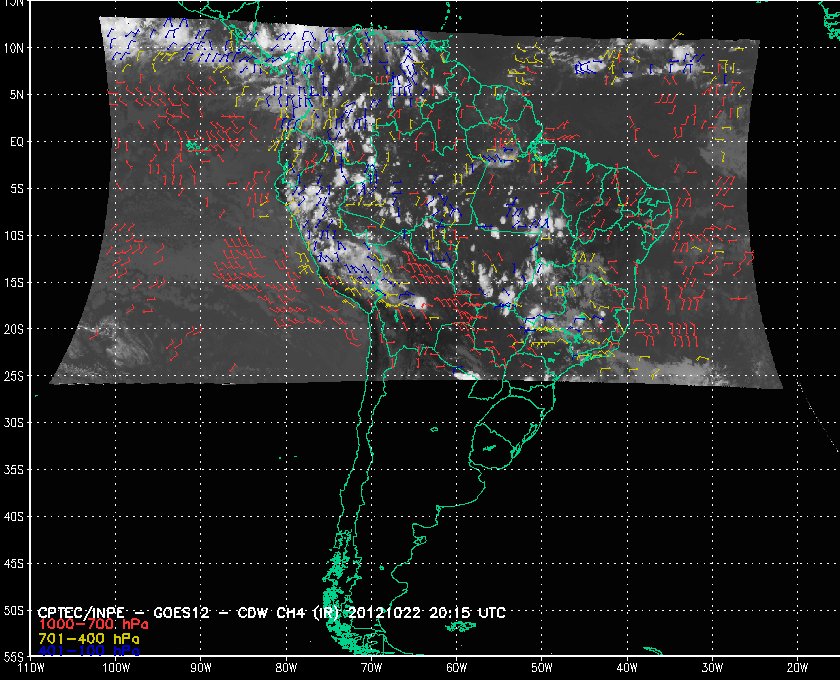This screenshot has width=840, height=680.
Task: Select the 70W longitude label
Action: point(371,668)
